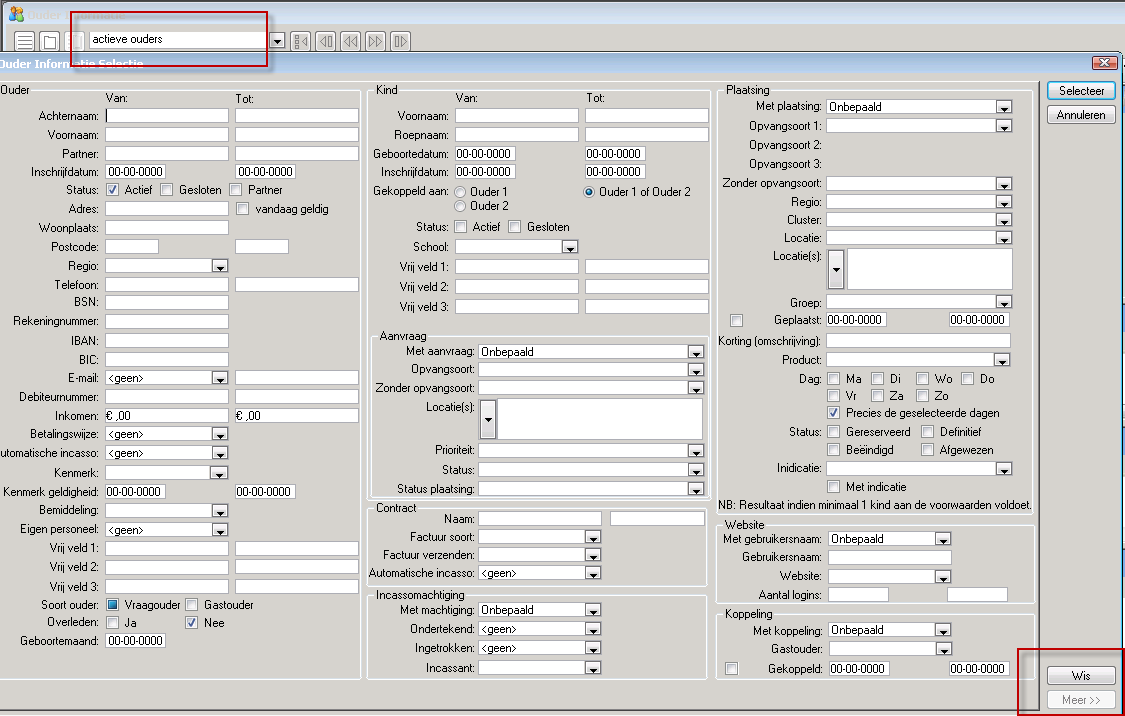Click the double left arrow navigation icon

click(350, 41)
